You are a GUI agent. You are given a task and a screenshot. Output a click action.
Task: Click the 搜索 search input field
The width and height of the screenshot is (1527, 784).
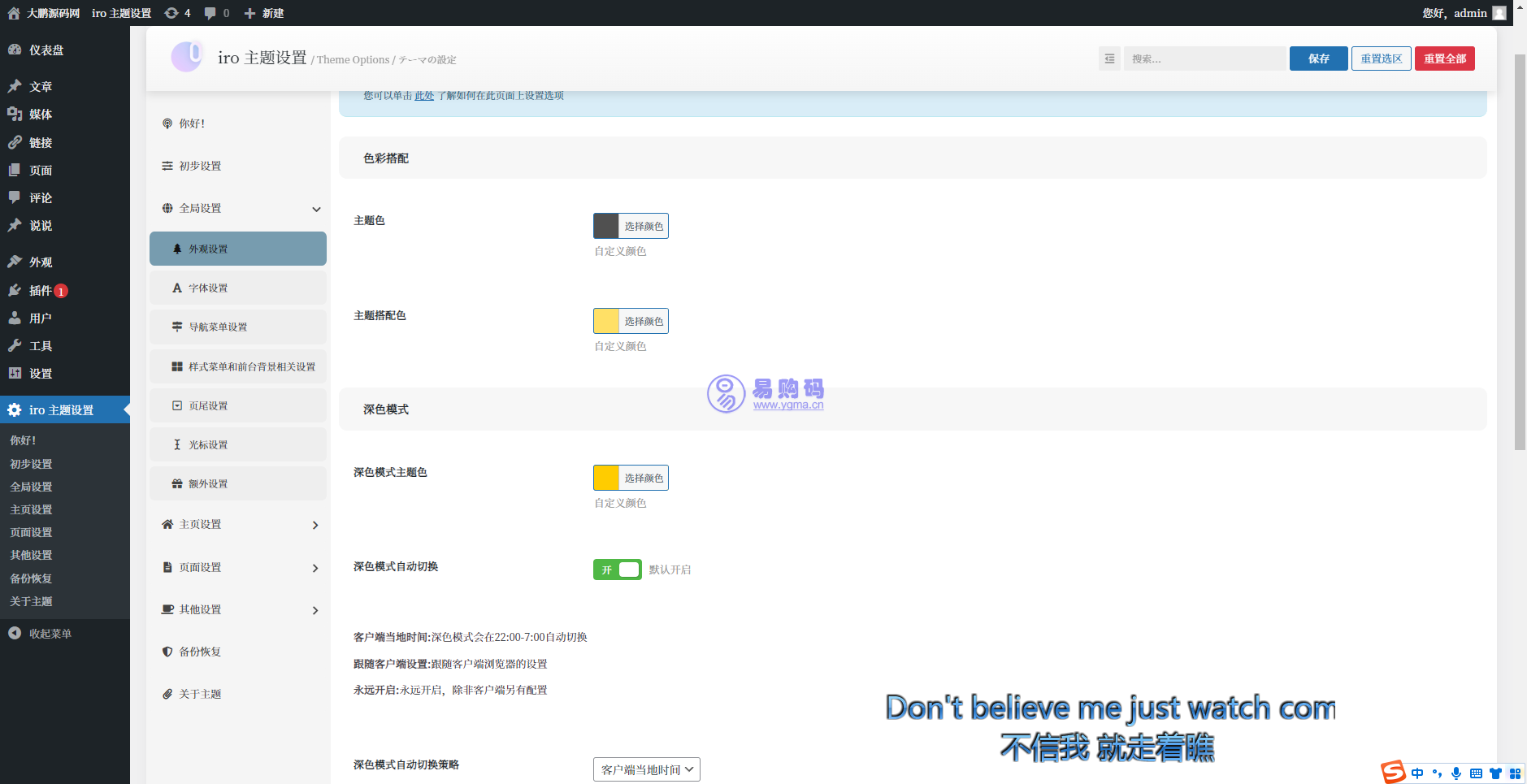(x=1204, y=58)
